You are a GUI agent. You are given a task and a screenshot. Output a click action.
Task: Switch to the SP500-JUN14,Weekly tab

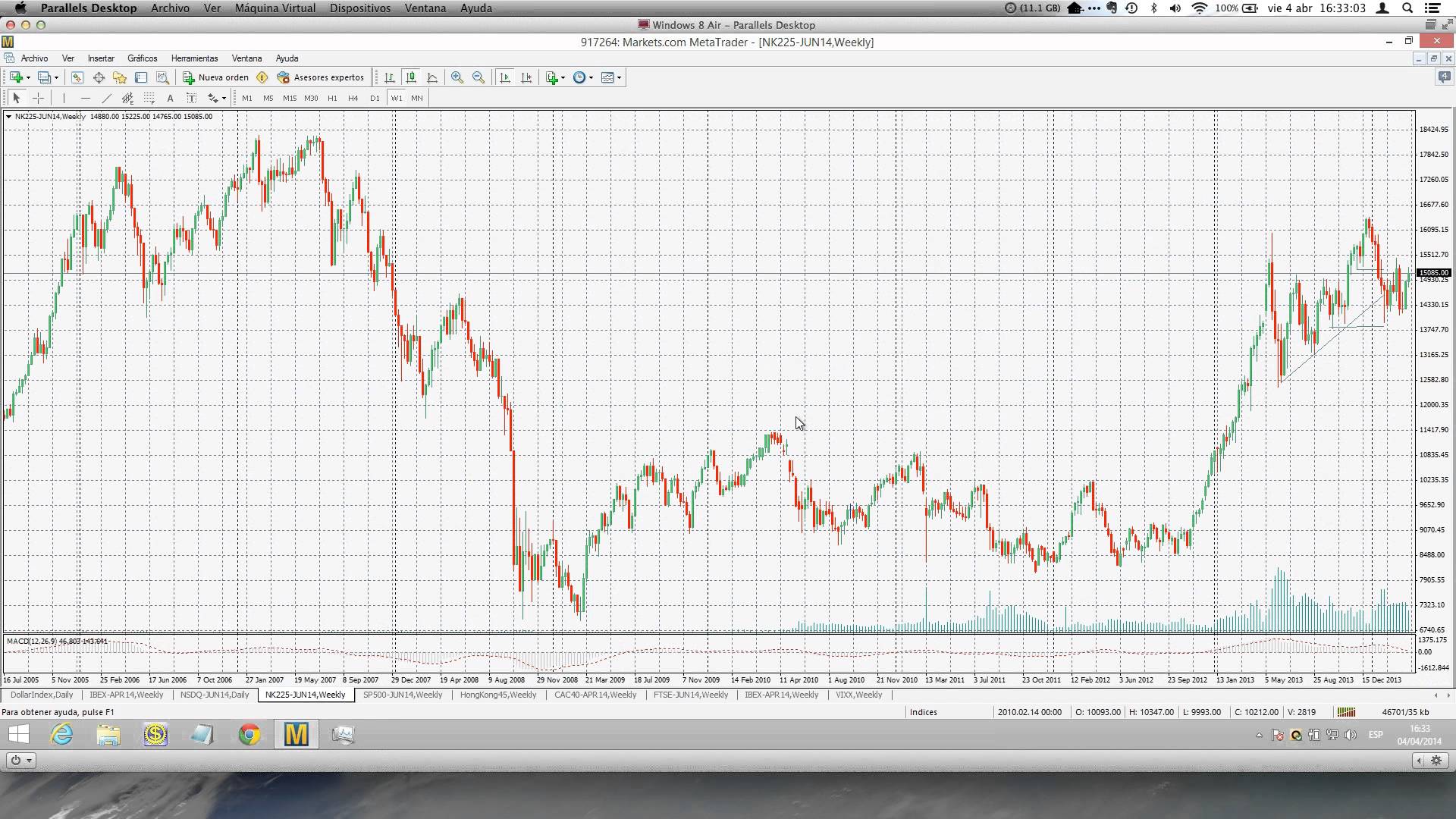pyautogui.click(x=402, y=695)
